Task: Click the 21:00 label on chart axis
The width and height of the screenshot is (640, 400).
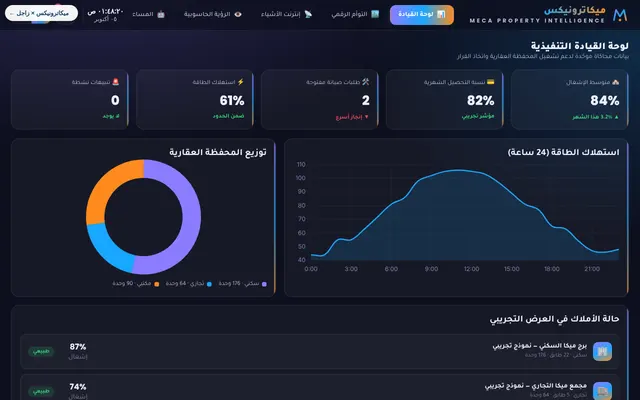Action: click(x=592, y=269)
